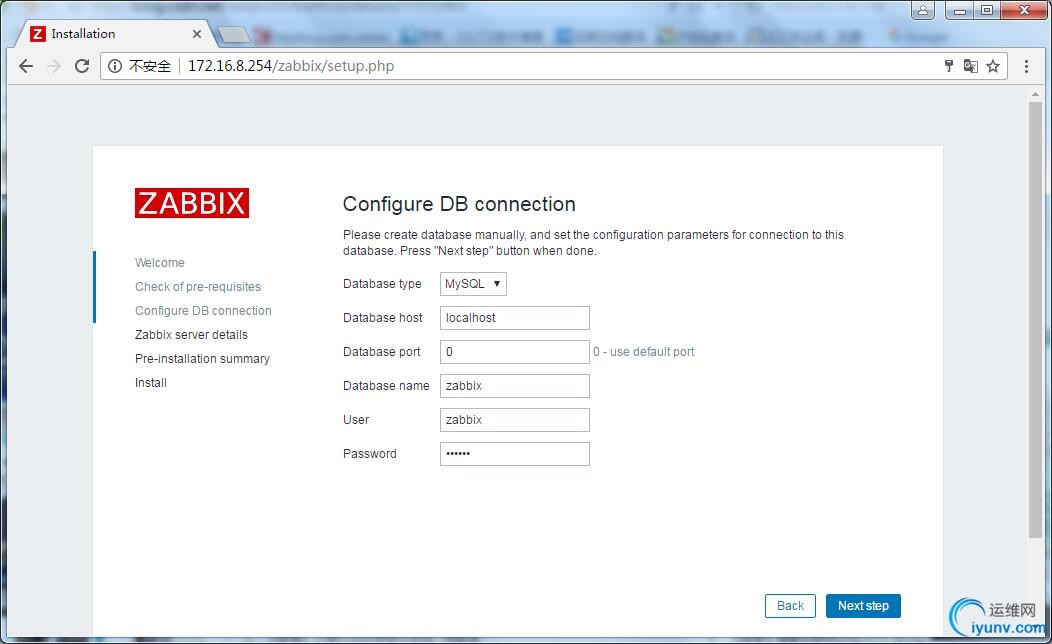Open a new browser tab
Image resolution: width=1052 pixels, height=644 pixels.
[233, 34]
